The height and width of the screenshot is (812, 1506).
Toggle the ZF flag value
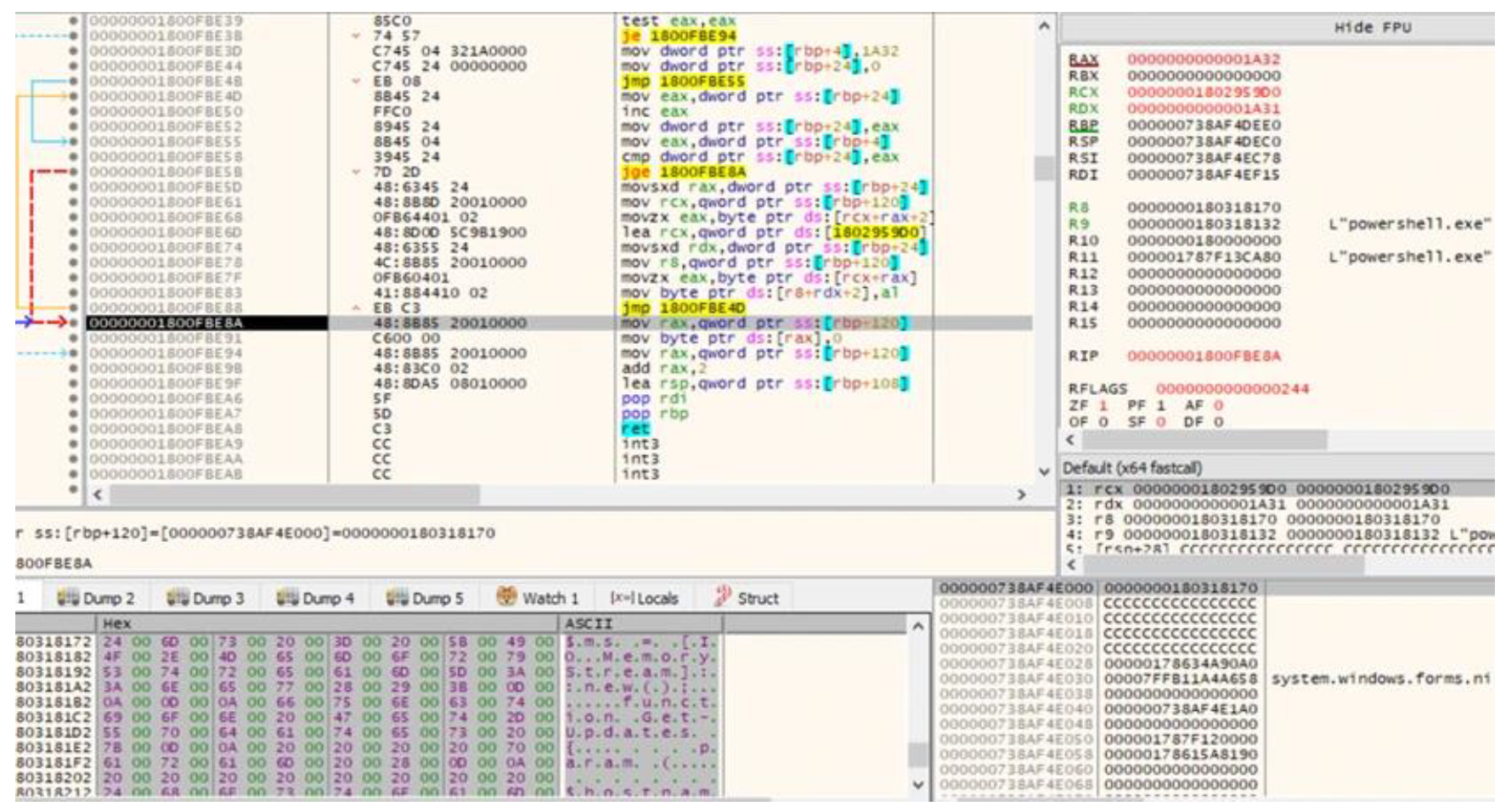(x=1103, y=405)
